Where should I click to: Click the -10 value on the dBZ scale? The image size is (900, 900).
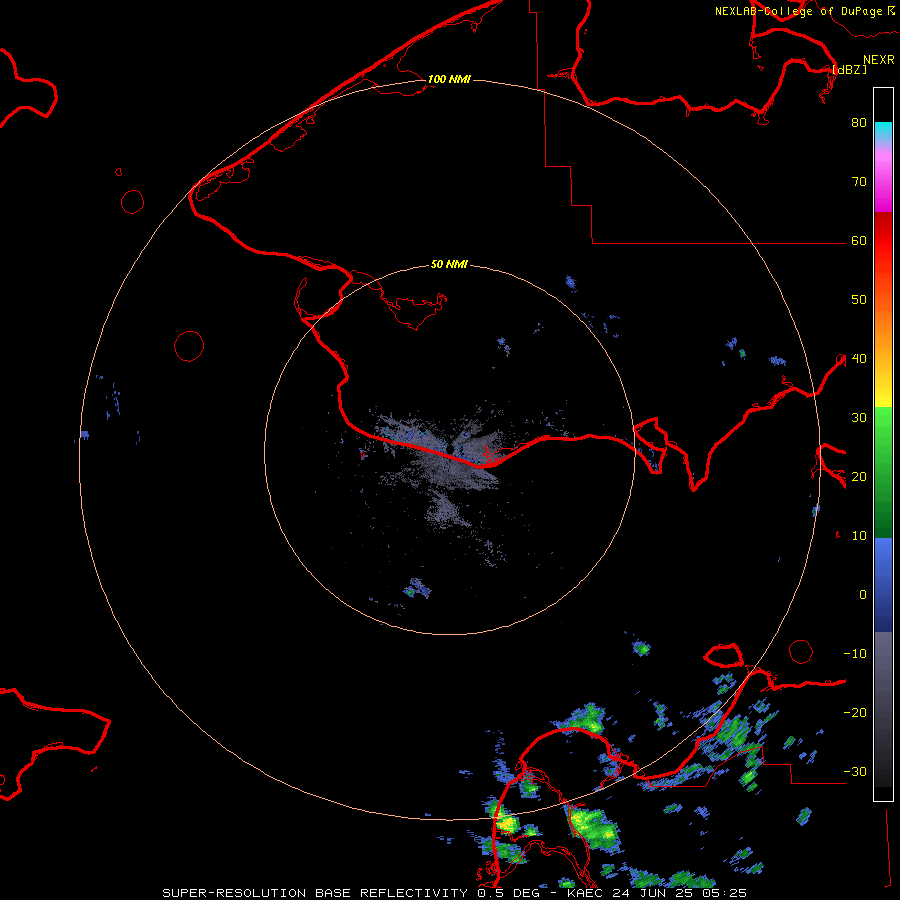point(855,653)
